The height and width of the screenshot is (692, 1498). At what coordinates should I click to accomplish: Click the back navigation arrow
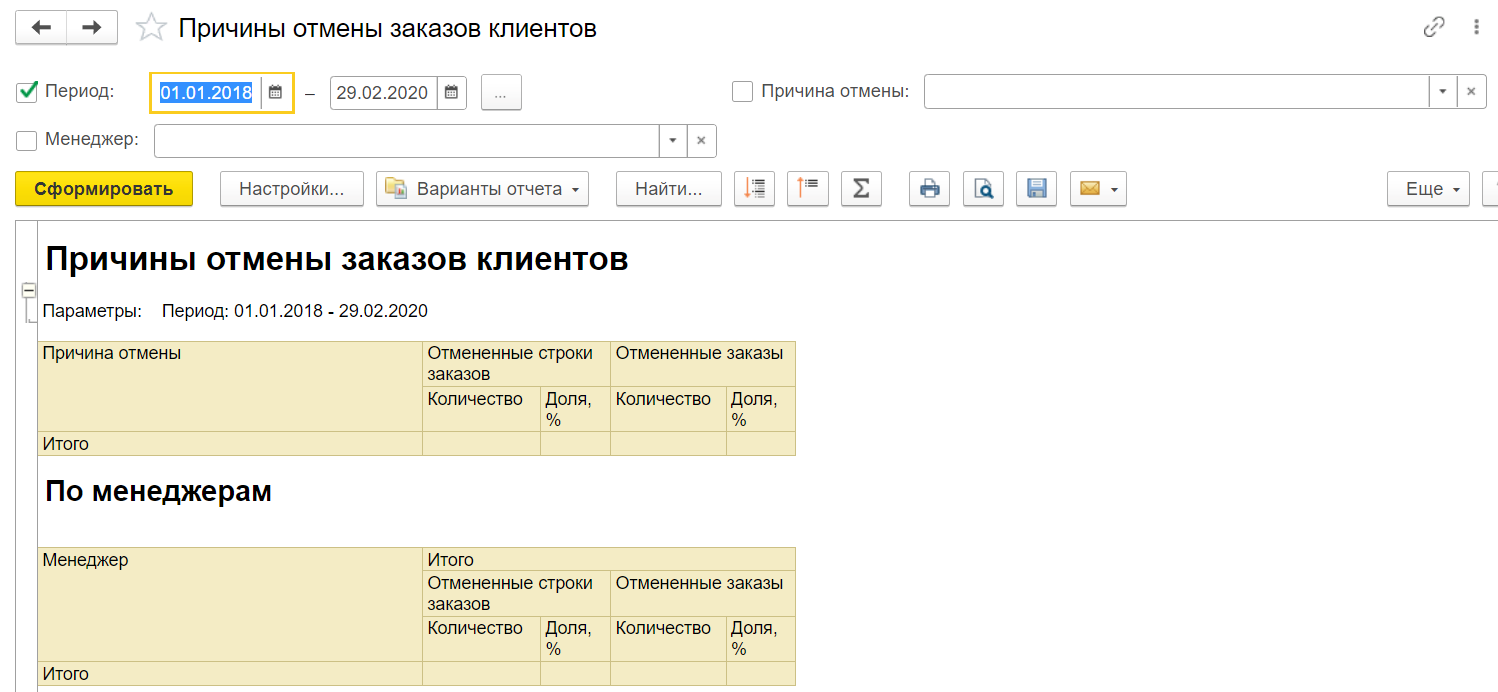coord(41,28)
